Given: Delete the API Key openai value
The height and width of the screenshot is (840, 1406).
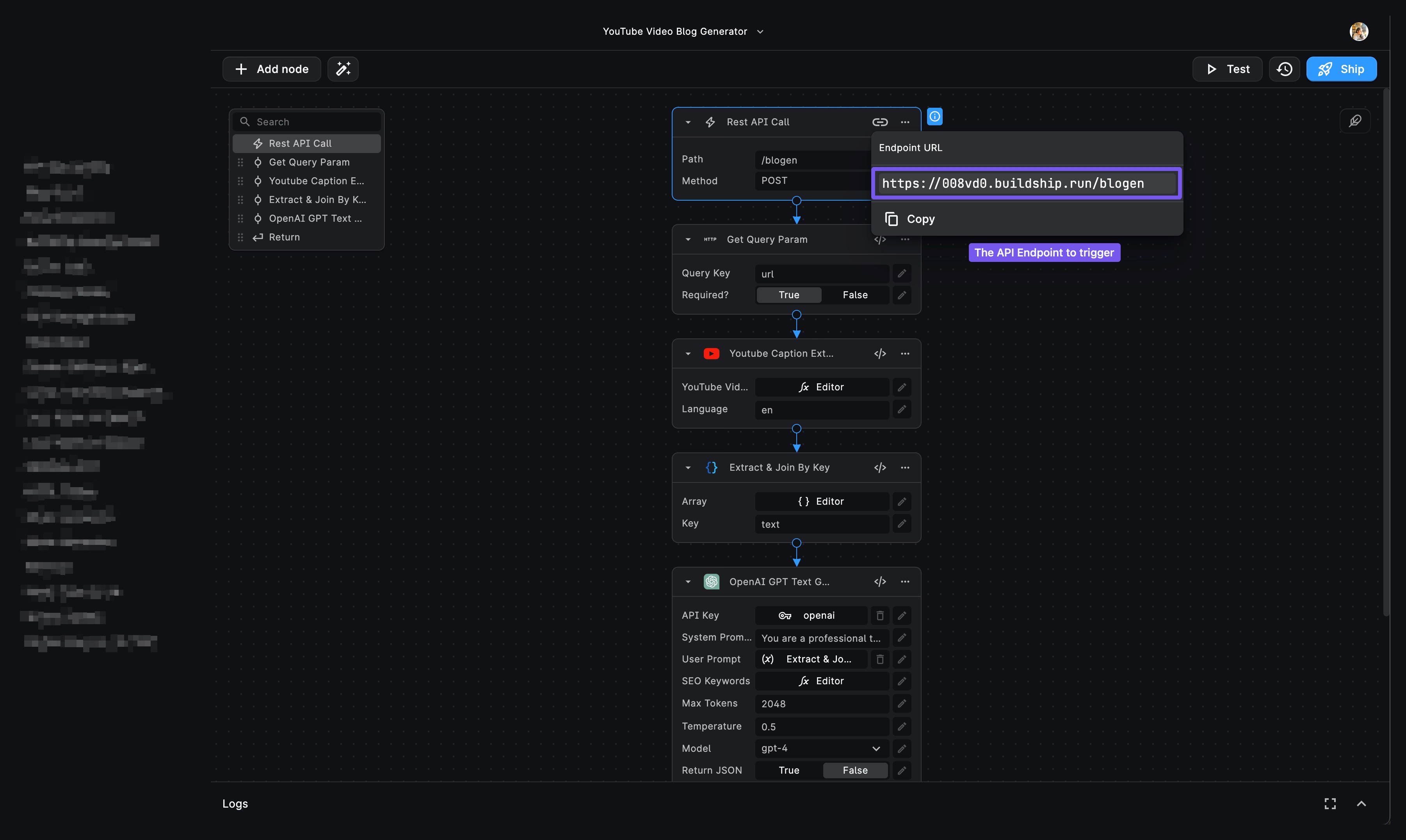Looking at the screenshot, I should [879, 615].
